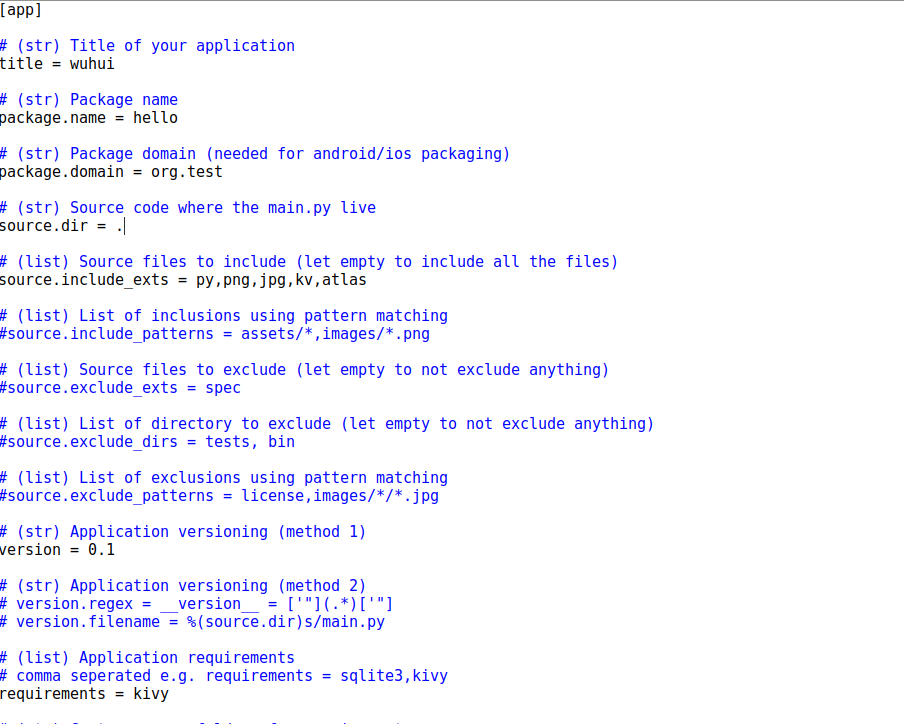This screenshot has height=724, width=904.
Task: Click the source.exclude_dirs comment line
Action: pyautogui.click(x=145, y=441)
